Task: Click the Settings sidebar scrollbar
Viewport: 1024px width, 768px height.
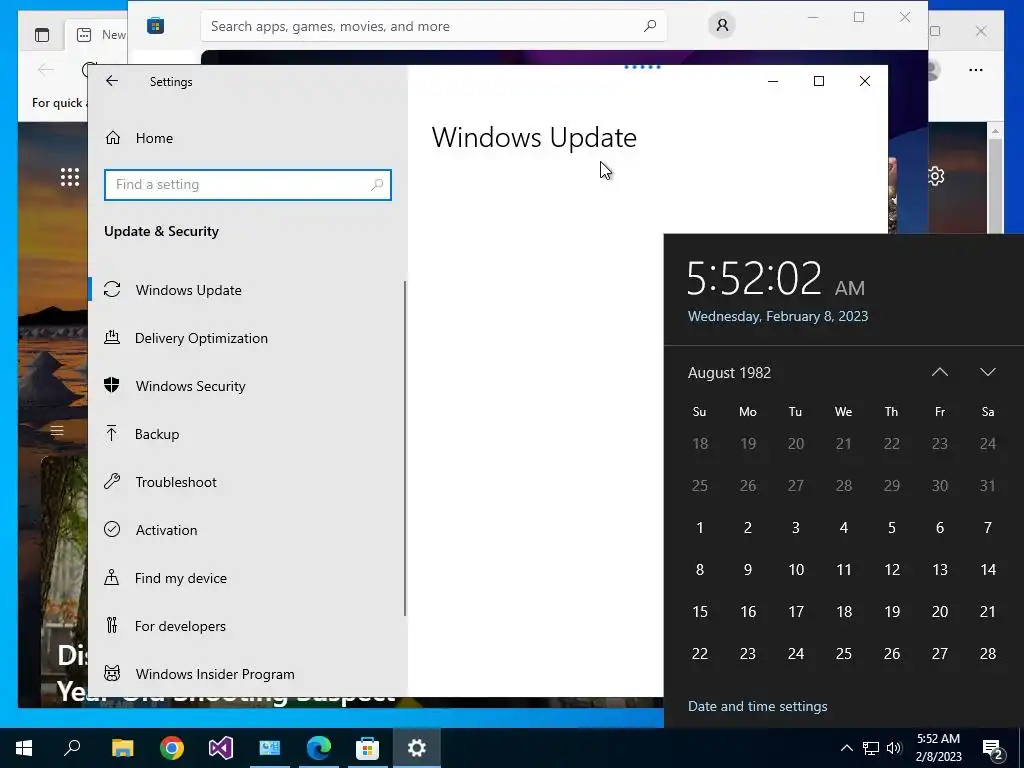Action: coord(405,448)
